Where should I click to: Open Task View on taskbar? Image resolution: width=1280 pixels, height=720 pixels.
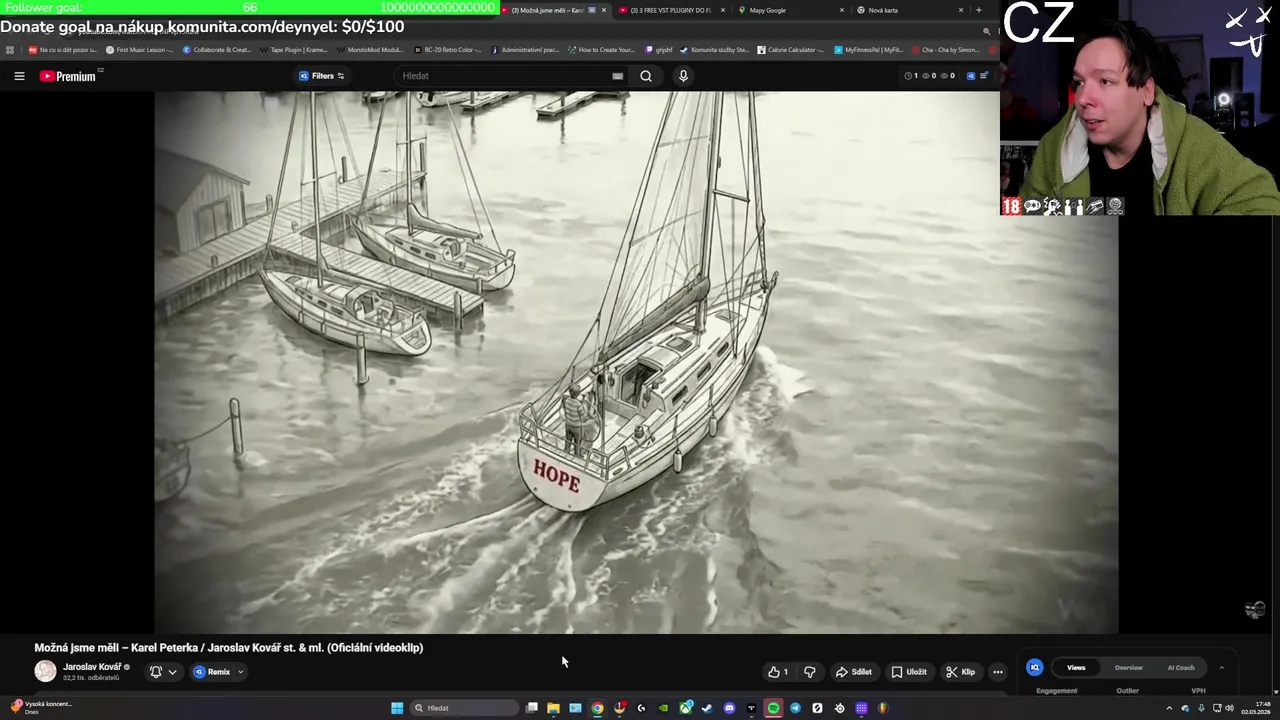532,708
